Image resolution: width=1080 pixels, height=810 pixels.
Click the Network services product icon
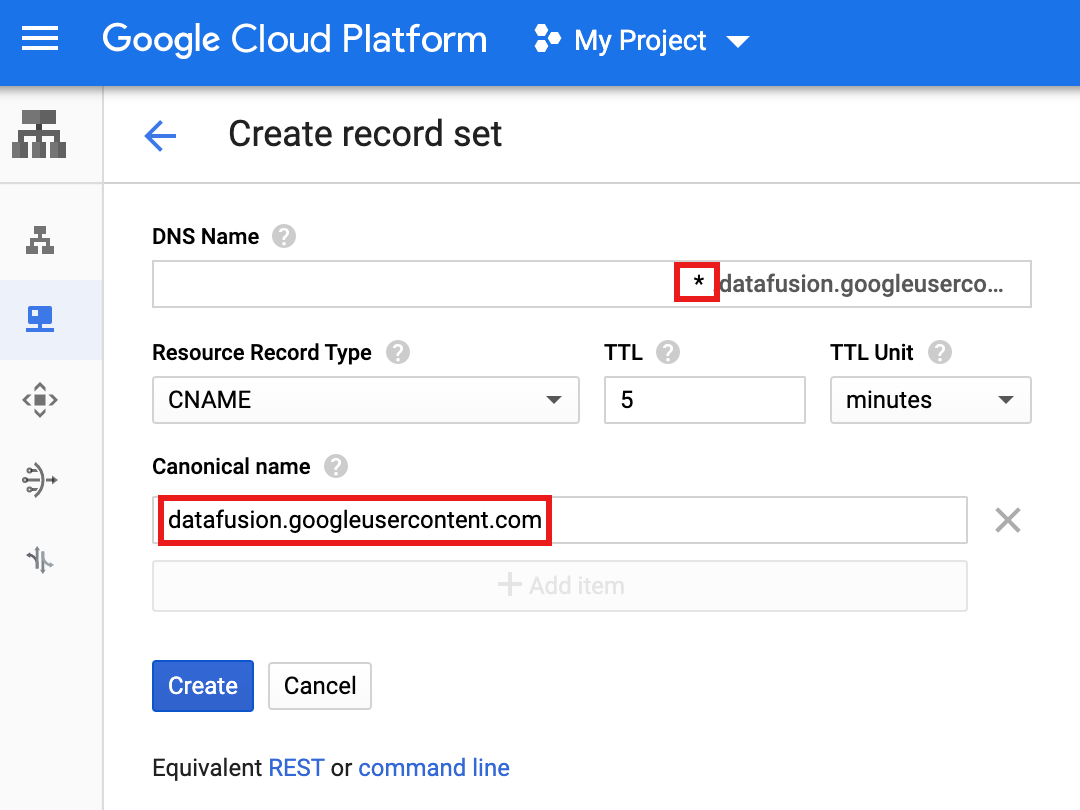coord(40,134)
